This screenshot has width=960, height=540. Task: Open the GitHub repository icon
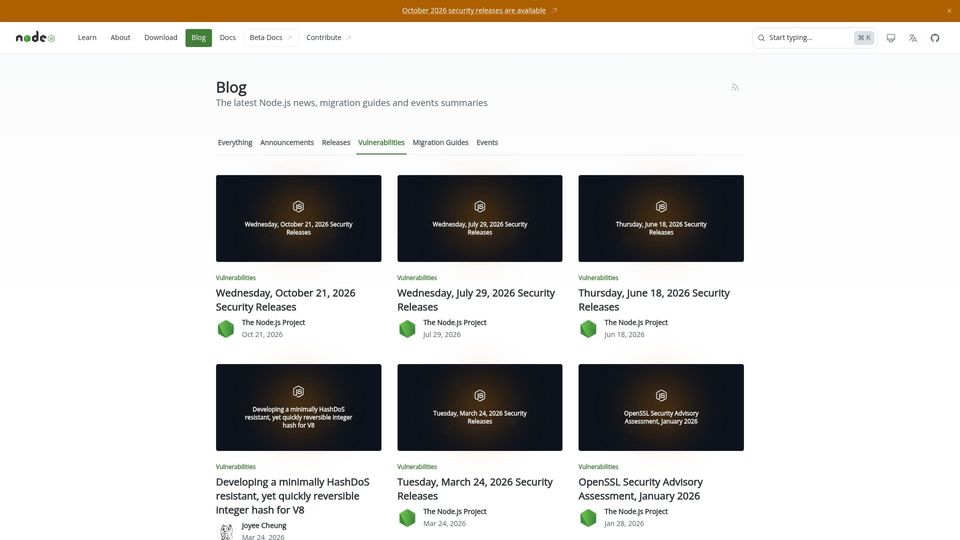[935, 38]
